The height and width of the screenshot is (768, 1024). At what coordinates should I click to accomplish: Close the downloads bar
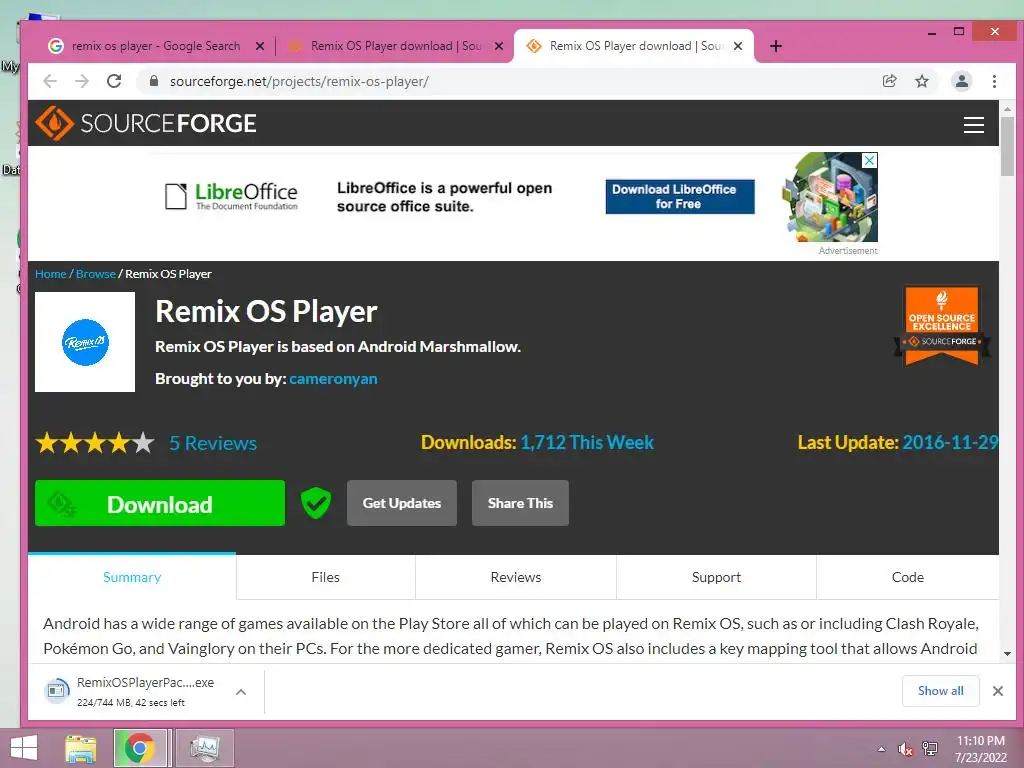pos(997,690)
